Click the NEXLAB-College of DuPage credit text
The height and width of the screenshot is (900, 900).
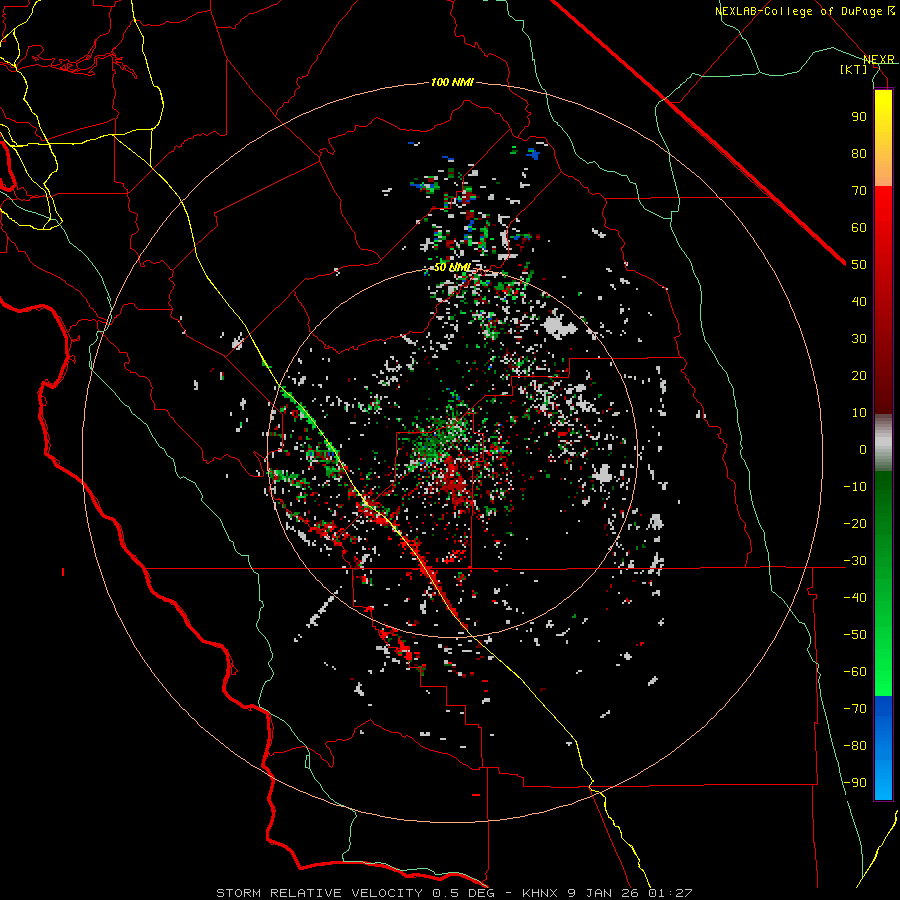[799, 11]
